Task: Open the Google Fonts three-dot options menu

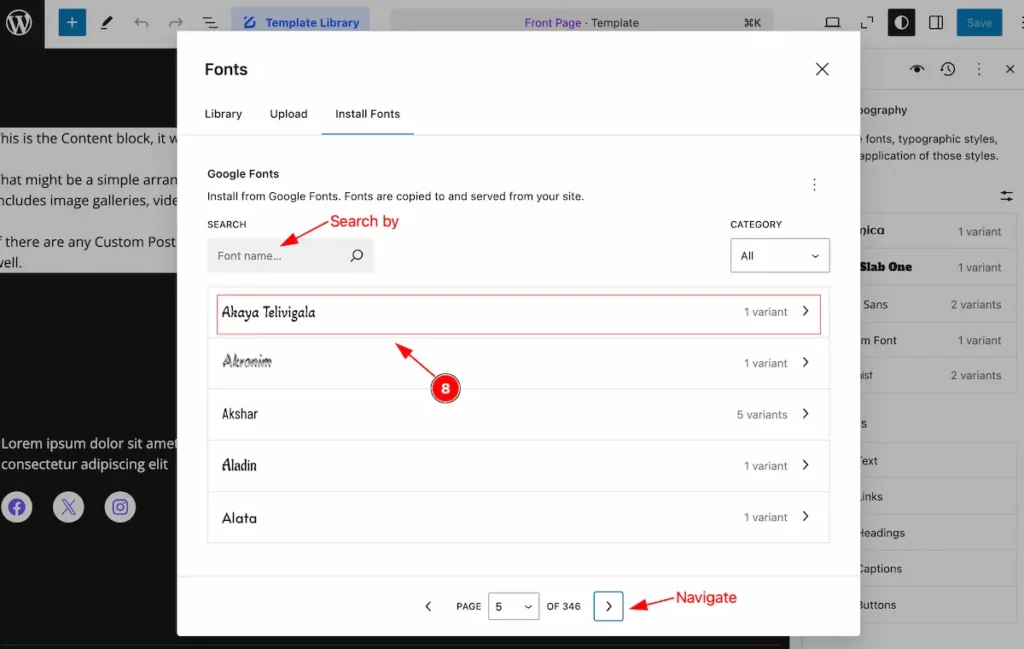Action: (x=814, y=185)
